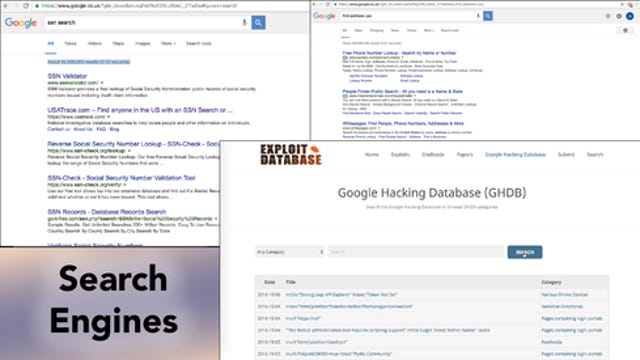This screenshot has width=640, height=360.
Task: Click the blue search icon in the left Google window
Action: [258, 22]
